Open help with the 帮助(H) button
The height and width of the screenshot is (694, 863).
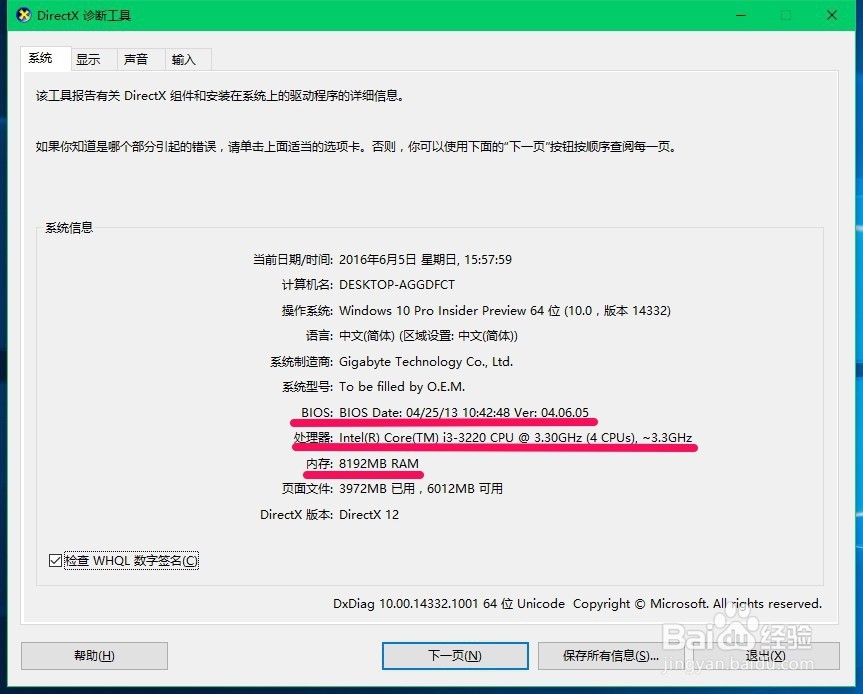pyautogui.click(x=94, y=655)
